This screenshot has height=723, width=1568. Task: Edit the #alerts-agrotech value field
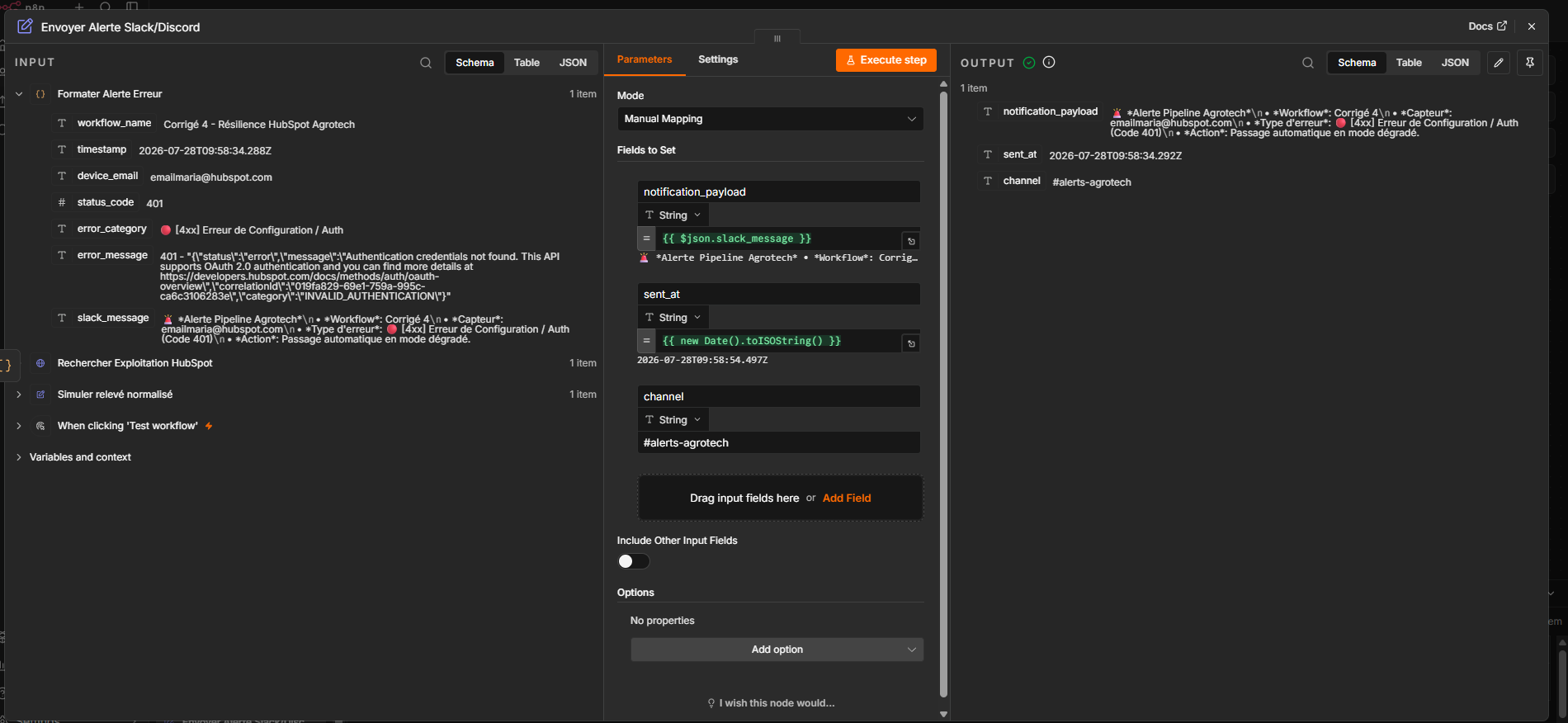(778, 442)
